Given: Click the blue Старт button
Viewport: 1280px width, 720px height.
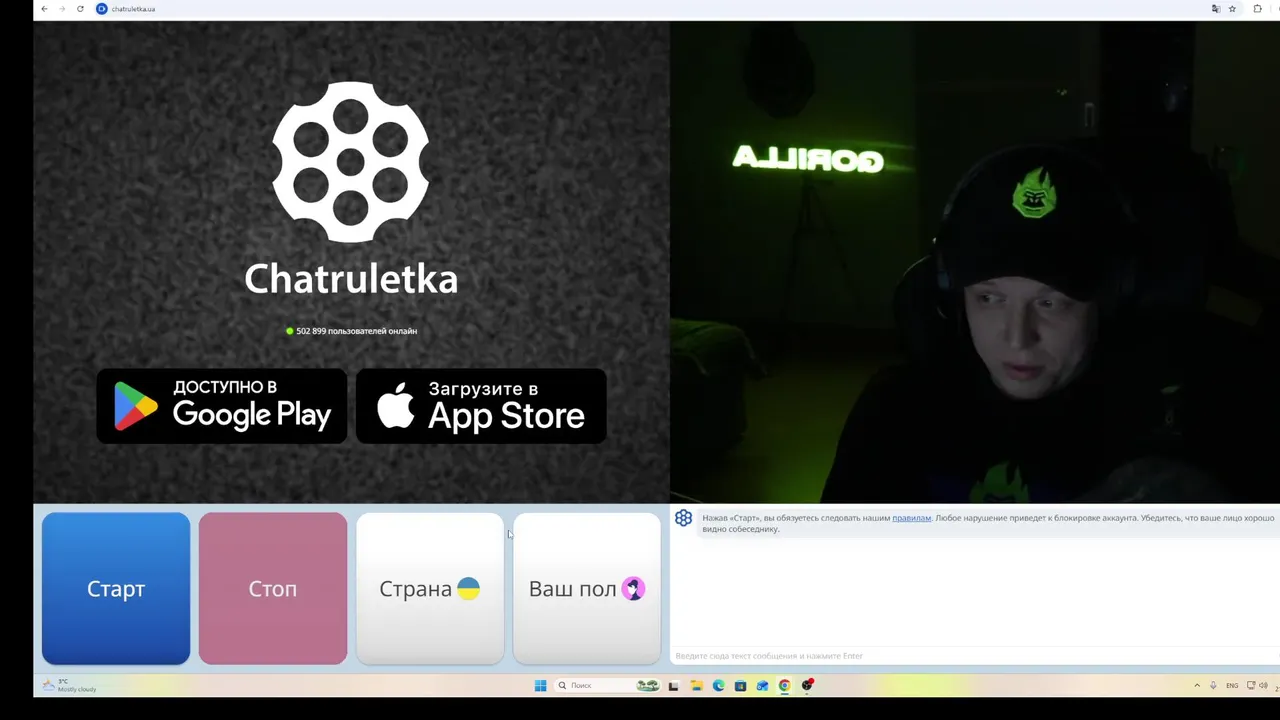Looking at the screenshot, I should click(116, 588).
